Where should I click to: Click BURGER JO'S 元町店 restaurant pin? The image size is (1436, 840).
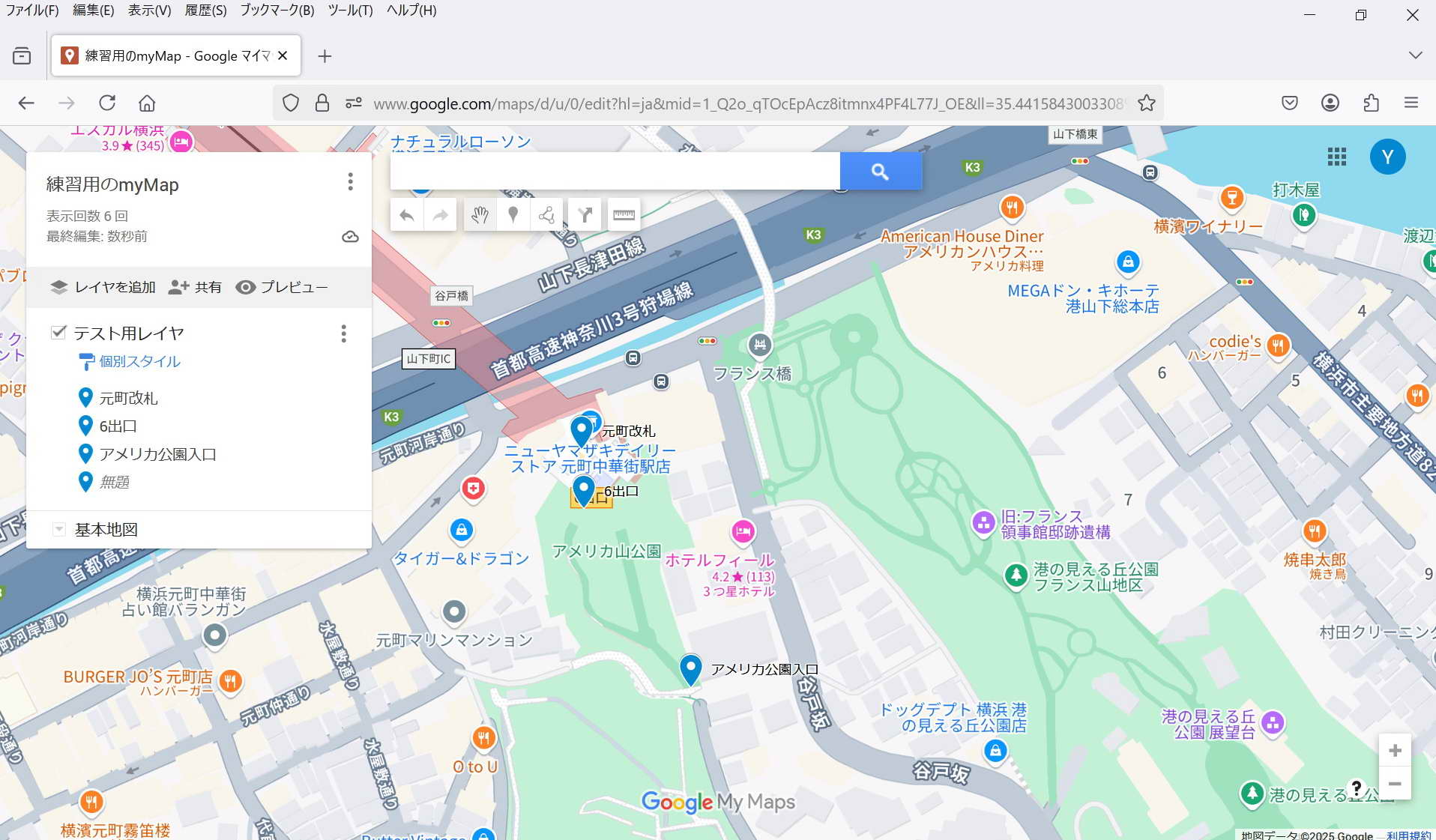tap(230, 681)
